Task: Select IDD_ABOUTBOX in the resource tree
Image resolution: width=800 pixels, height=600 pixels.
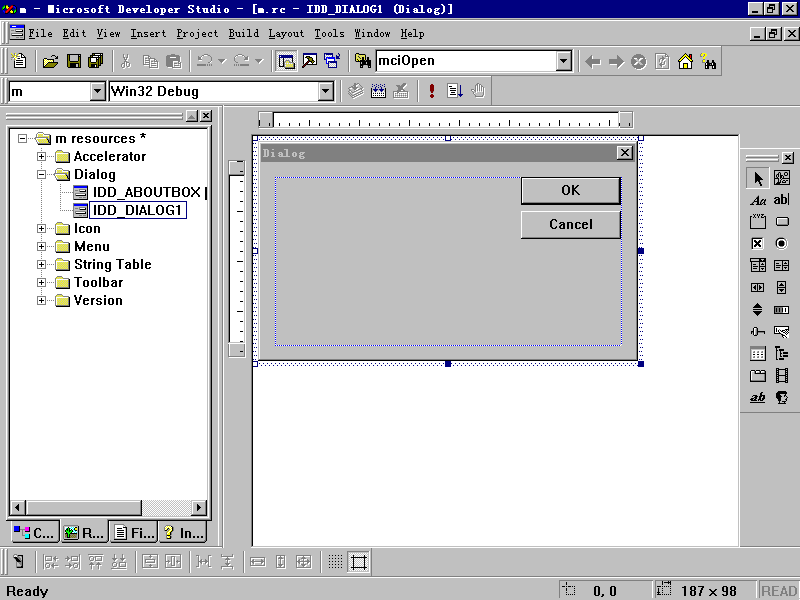Action: (147, 192)
